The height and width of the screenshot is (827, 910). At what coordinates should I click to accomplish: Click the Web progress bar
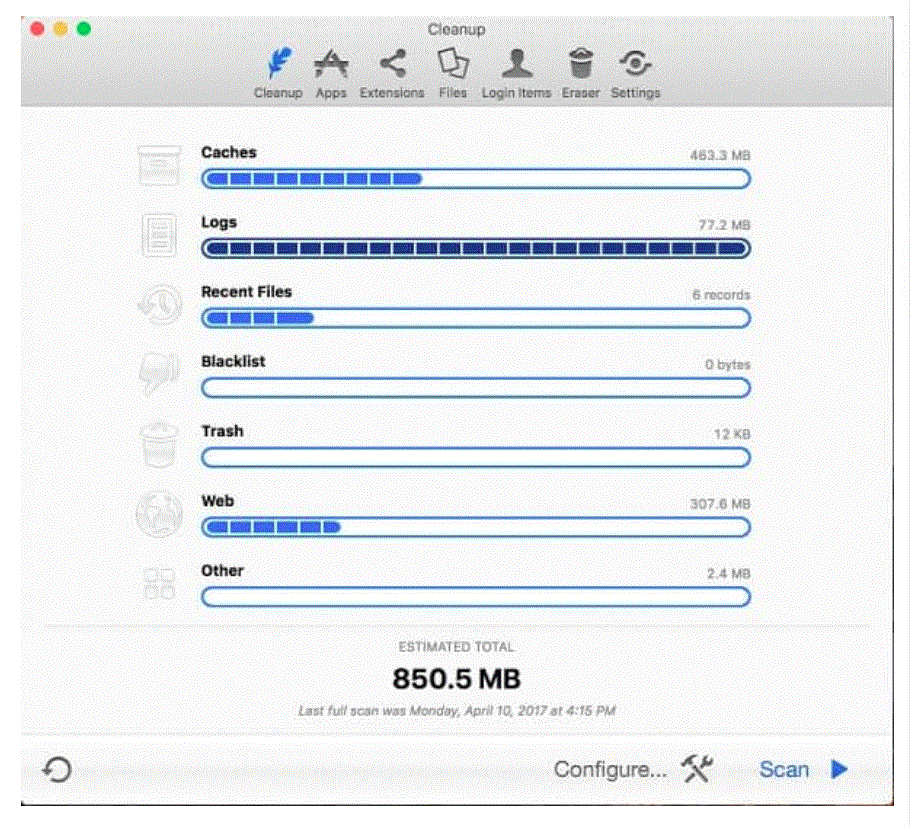pos(476,527)
